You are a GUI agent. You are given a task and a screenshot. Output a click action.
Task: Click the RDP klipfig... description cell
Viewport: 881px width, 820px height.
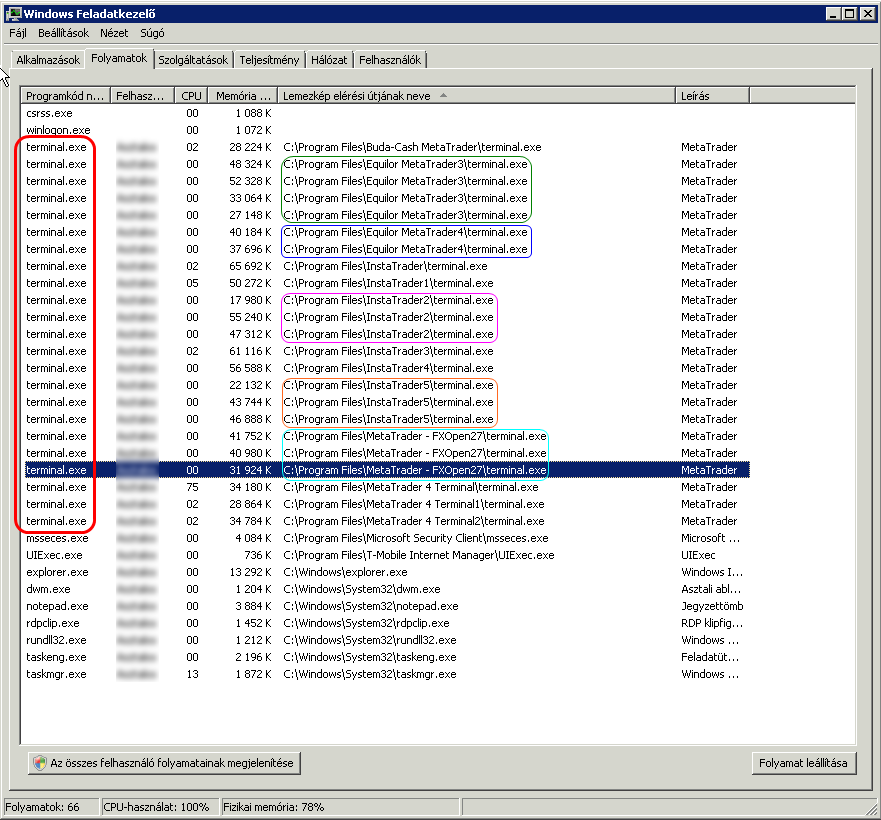pos(712,623)
